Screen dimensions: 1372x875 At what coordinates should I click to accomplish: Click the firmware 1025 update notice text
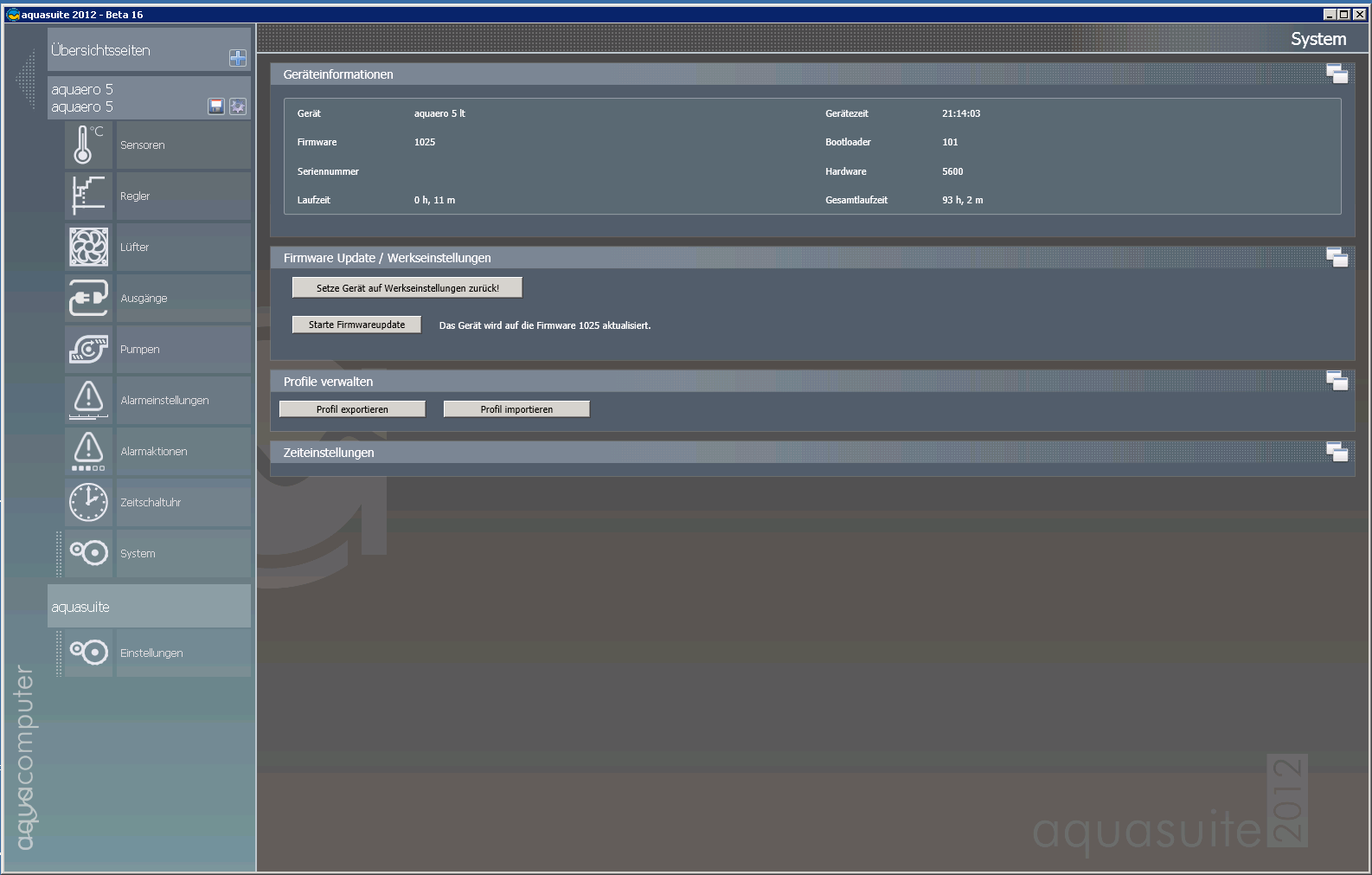[545, 325]
